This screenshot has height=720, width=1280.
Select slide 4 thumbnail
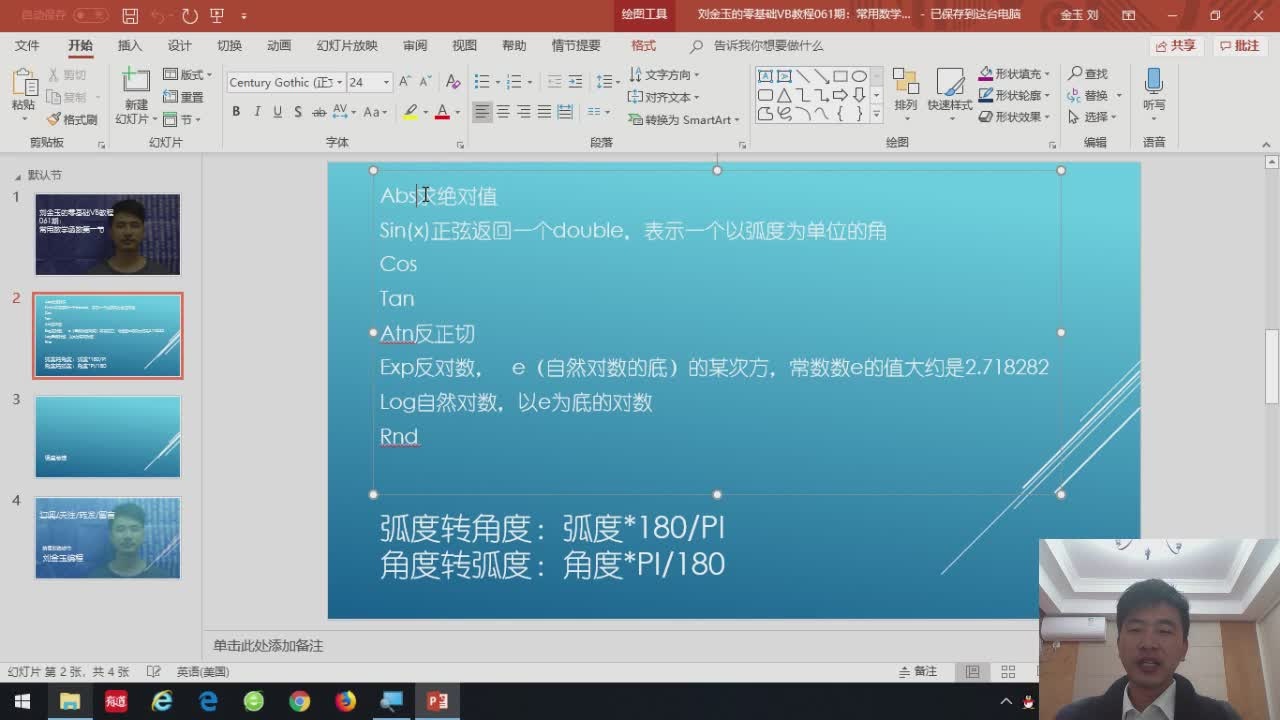(108, 538)
